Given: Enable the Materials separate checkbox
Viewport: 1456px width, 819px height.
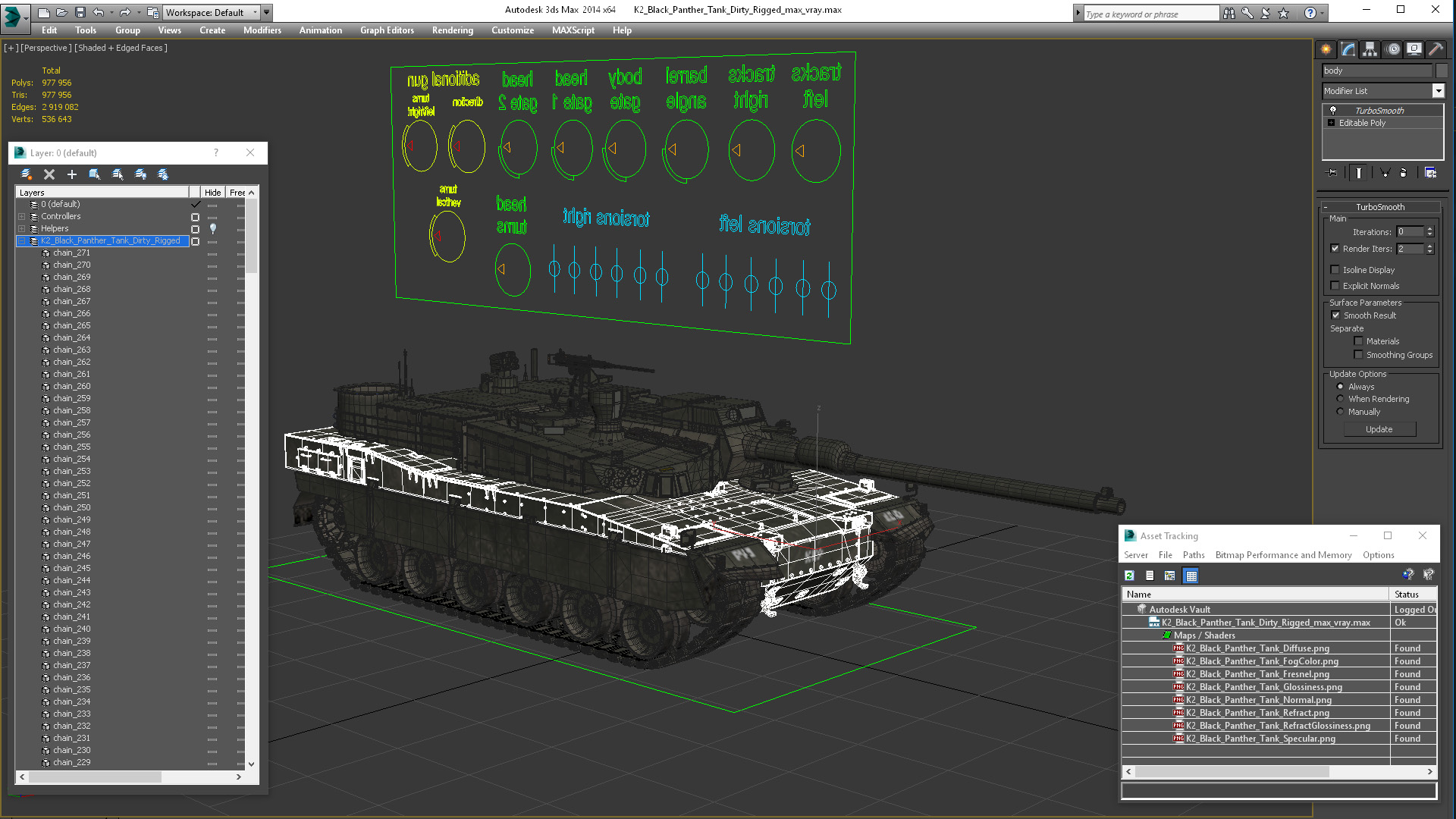Looking at the screenshot, I should click(1358, 341).
